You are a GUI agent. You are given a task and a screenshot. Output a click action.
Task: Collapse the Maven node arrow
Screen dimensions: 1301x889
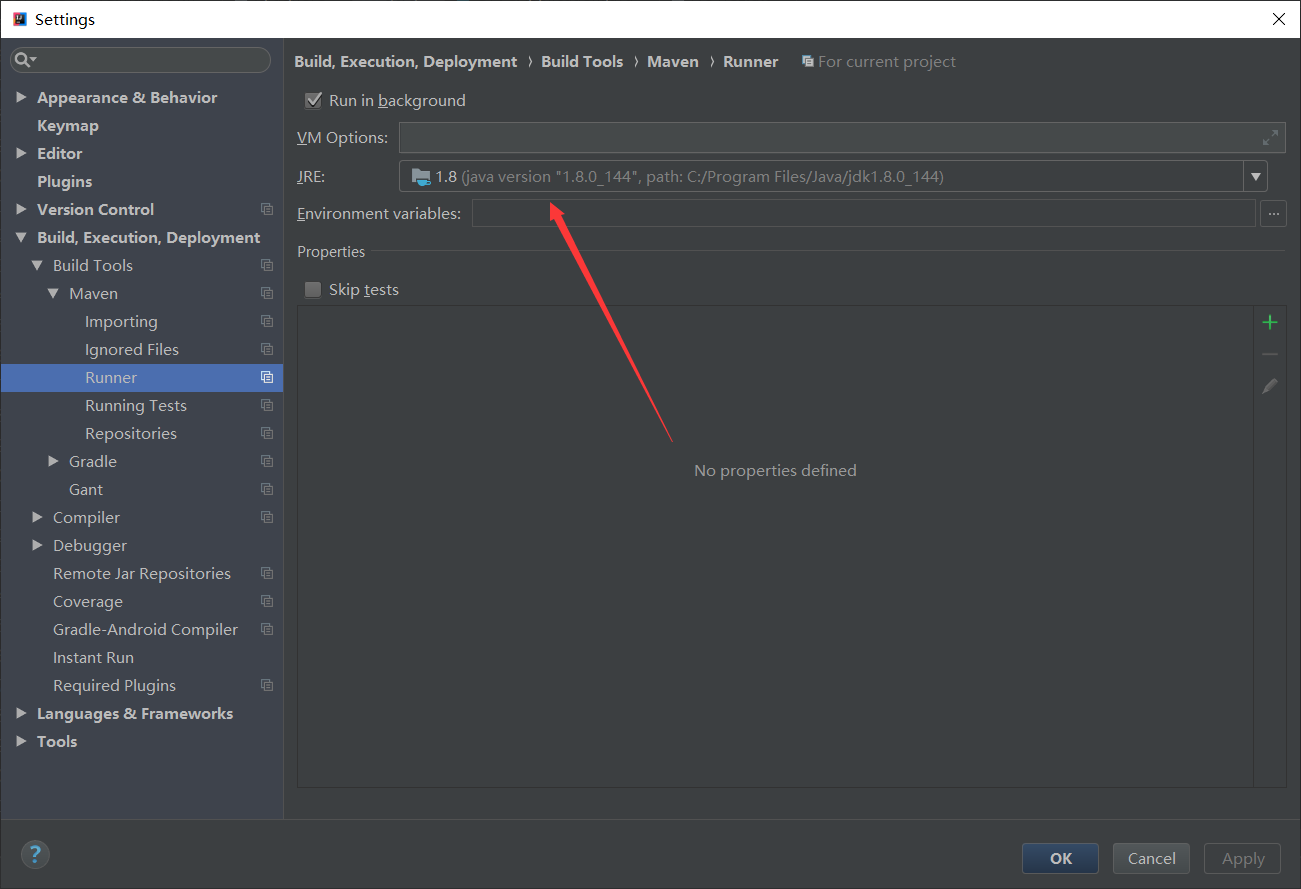point(53,293)
